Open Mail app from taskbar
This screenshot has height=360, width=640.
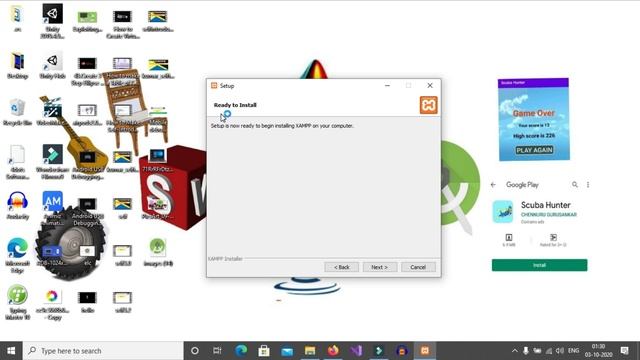pyautogui.click(x=287, y=351)
